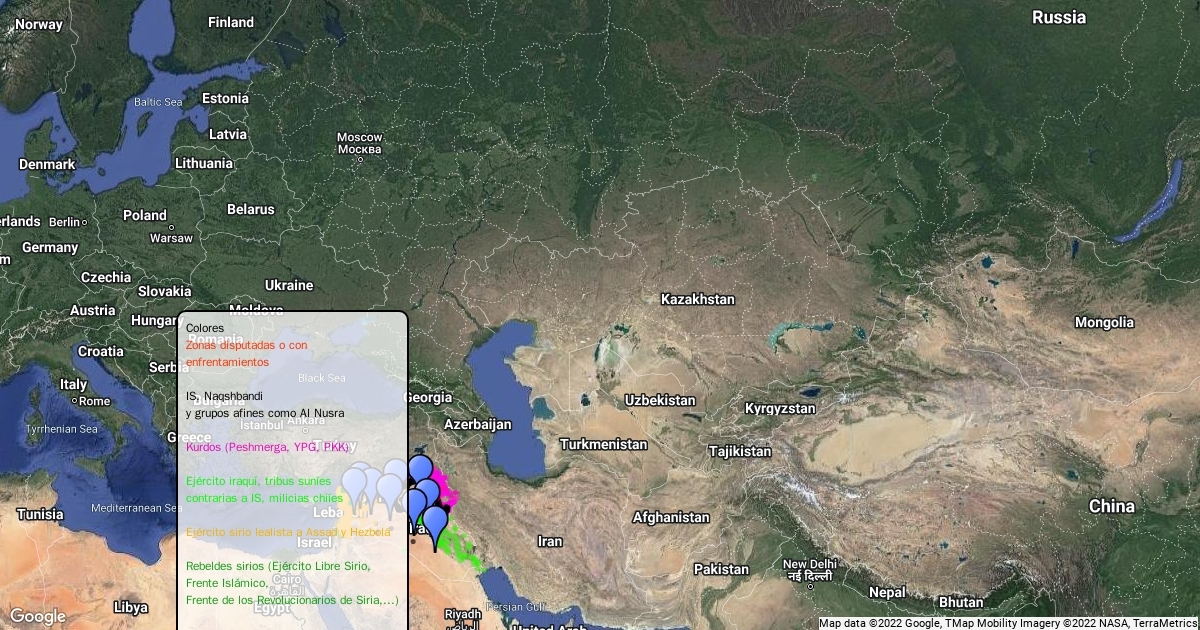Click the 'Berlin' city label
Image resolution: width=1200 pixels, height=630 pixels.
[x=64, y=222]
